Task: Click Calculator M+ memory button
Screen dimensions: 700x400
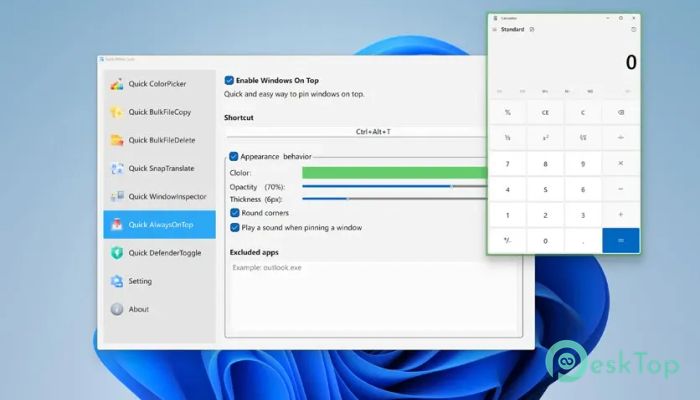Action: click(x=545, y=92)
